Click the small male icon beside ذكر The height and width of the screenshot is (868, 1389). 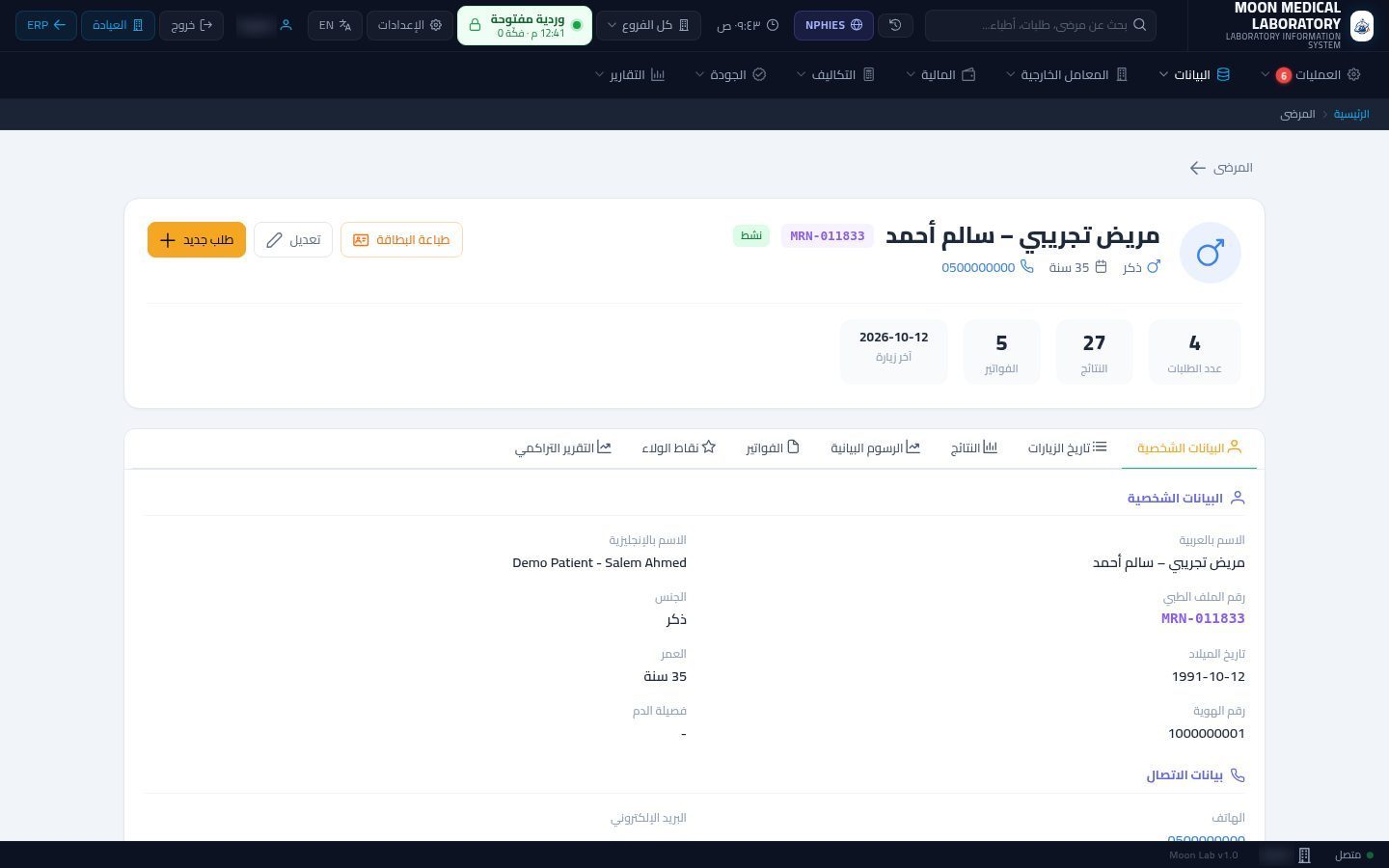click(1154, 267)
